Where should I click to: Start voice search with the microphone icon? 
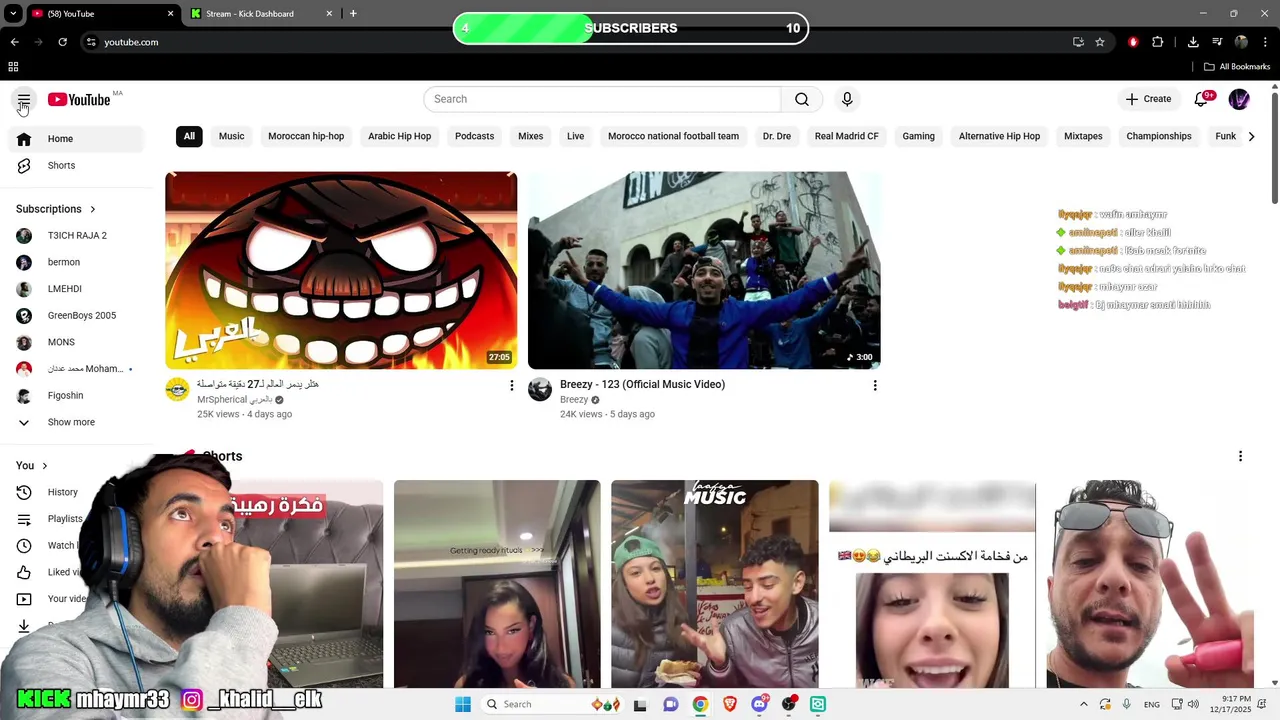pyautogui.click(x=847, y=99)
